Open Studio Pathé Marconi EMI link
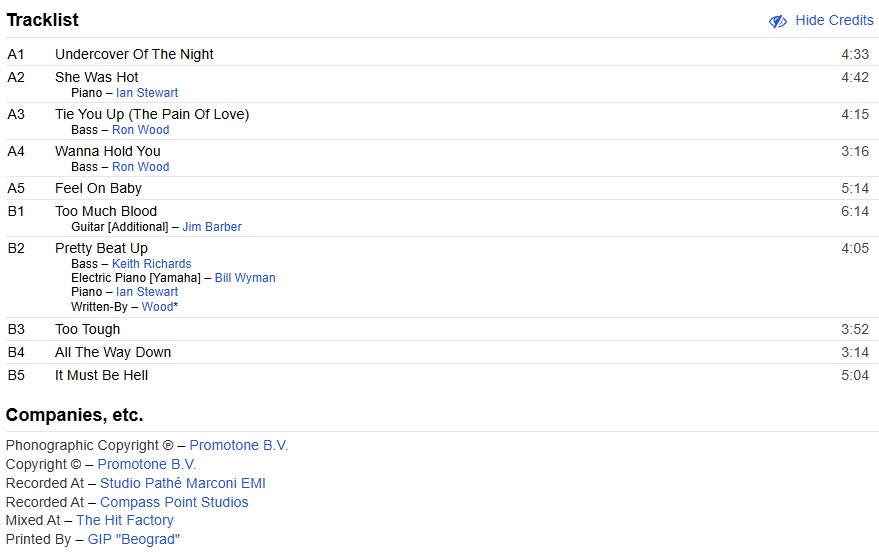The width and height of the screenshot is (879, 553). point(183,484)
